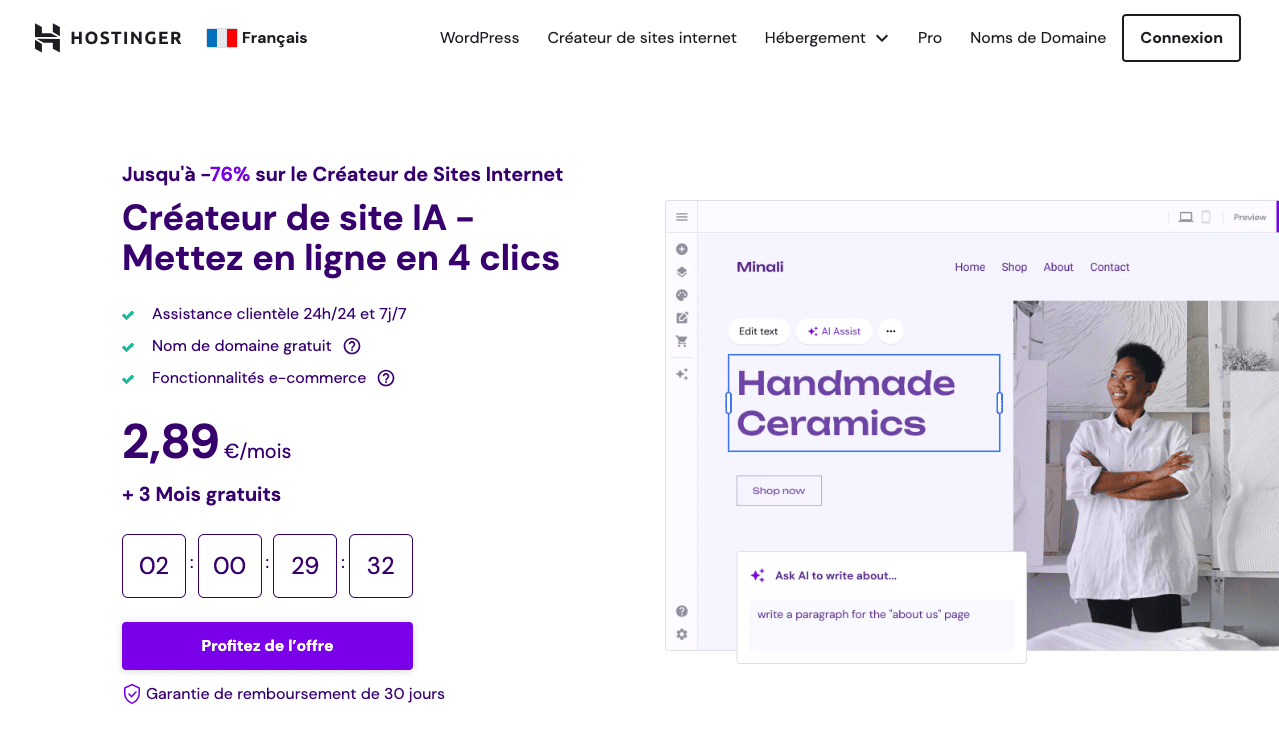Click the countdown box showing 29
This screenshot has height=731, width=1279.
point(305,566)
